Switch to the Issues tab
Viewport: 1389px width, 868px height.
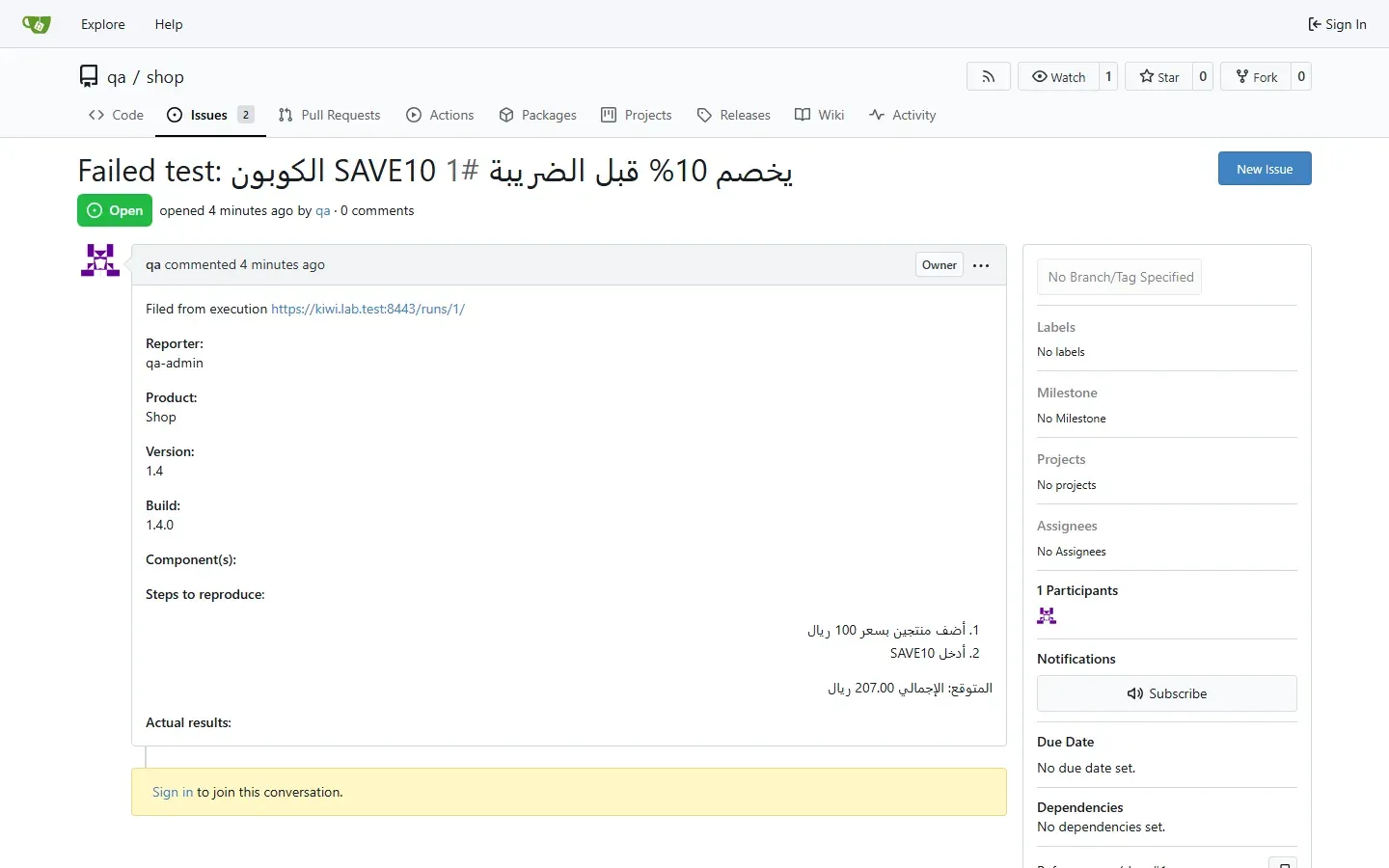pos(210,115)
